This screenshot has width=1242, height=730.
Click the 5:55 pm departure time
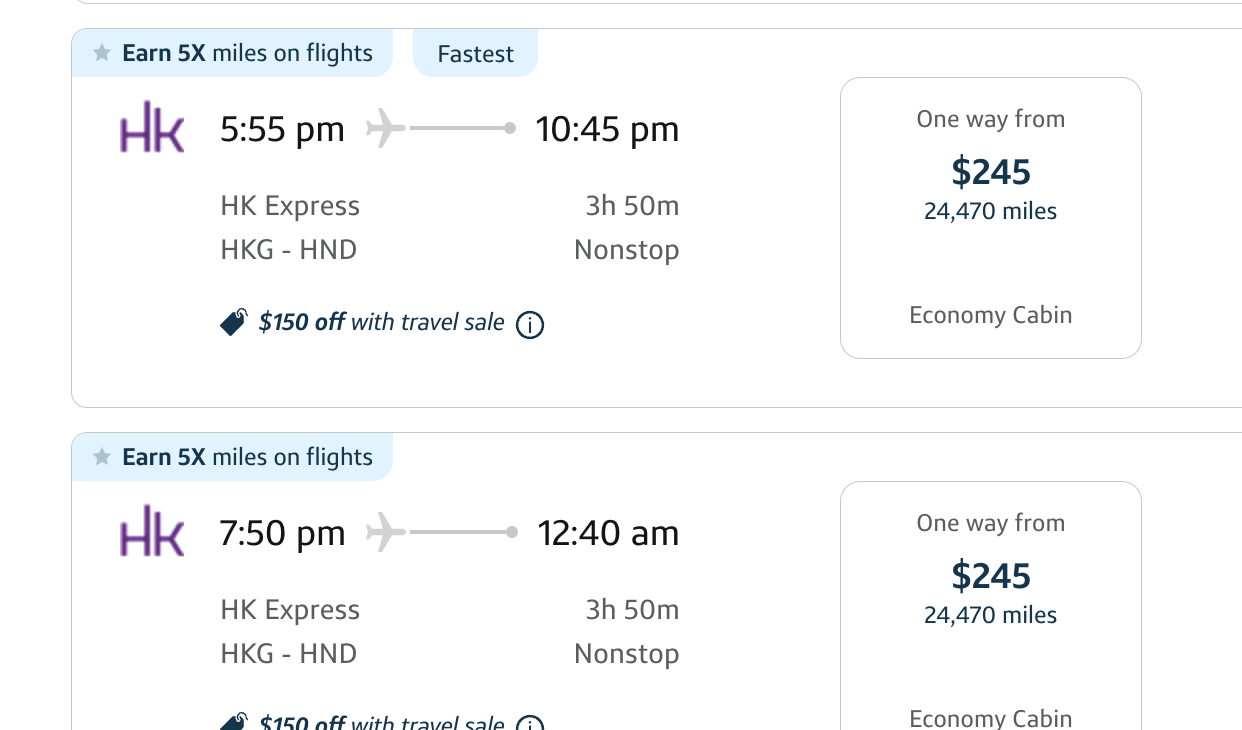(x=282, y=129)
